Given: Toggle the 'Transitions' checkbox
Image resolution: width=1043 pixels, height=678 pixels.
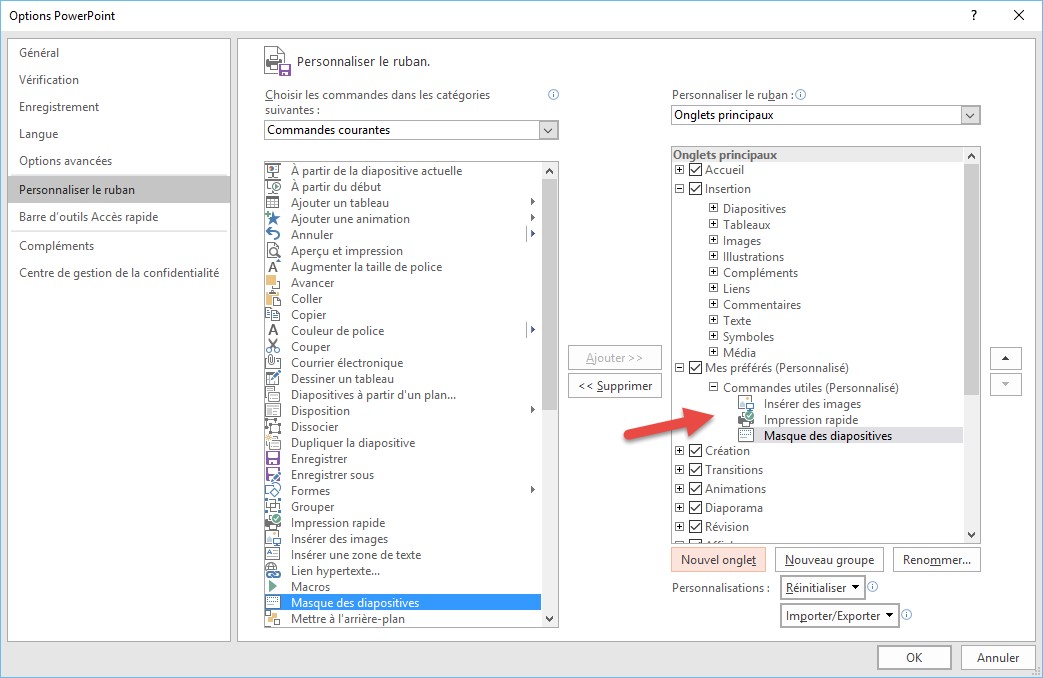Looking at the screenshot, I should 696,470.
